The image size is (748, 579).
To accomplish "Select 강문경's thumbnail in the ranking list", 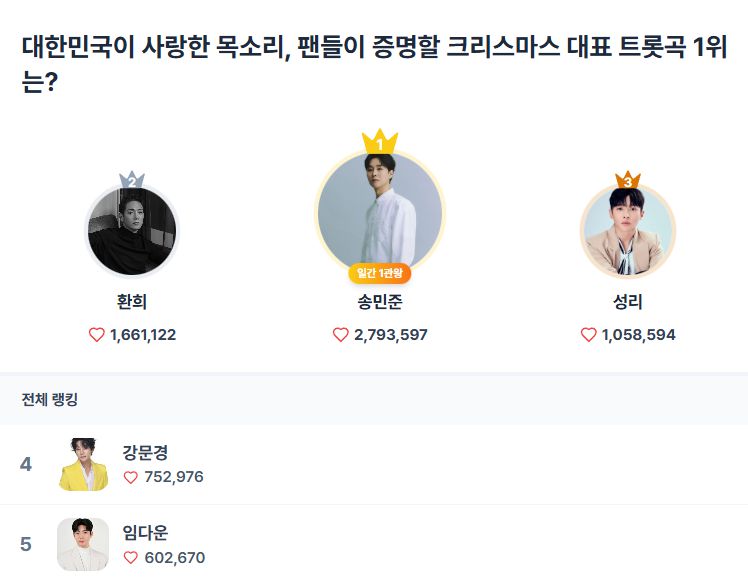I will pyautogui.click(x=83, y=464).
